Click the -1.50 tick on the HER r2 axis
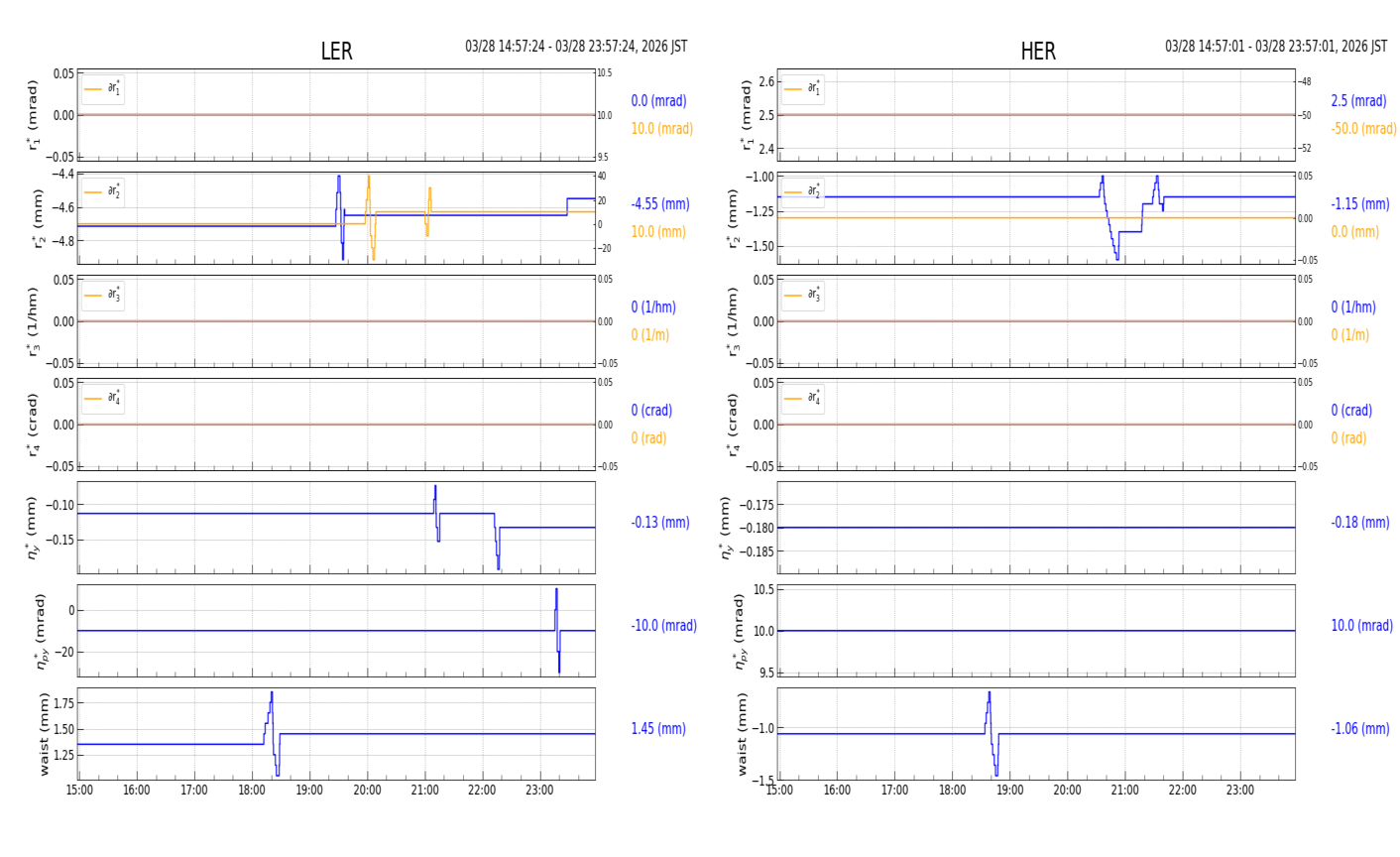 pos(758,247)
